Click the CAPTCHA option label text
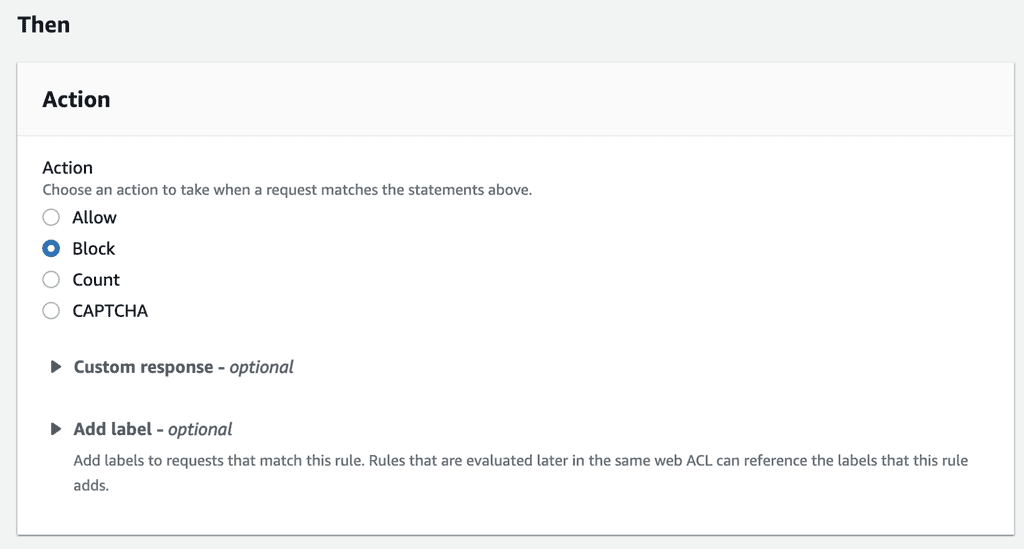The height and width of the screenshot is (549, 1024). (110, 311)
